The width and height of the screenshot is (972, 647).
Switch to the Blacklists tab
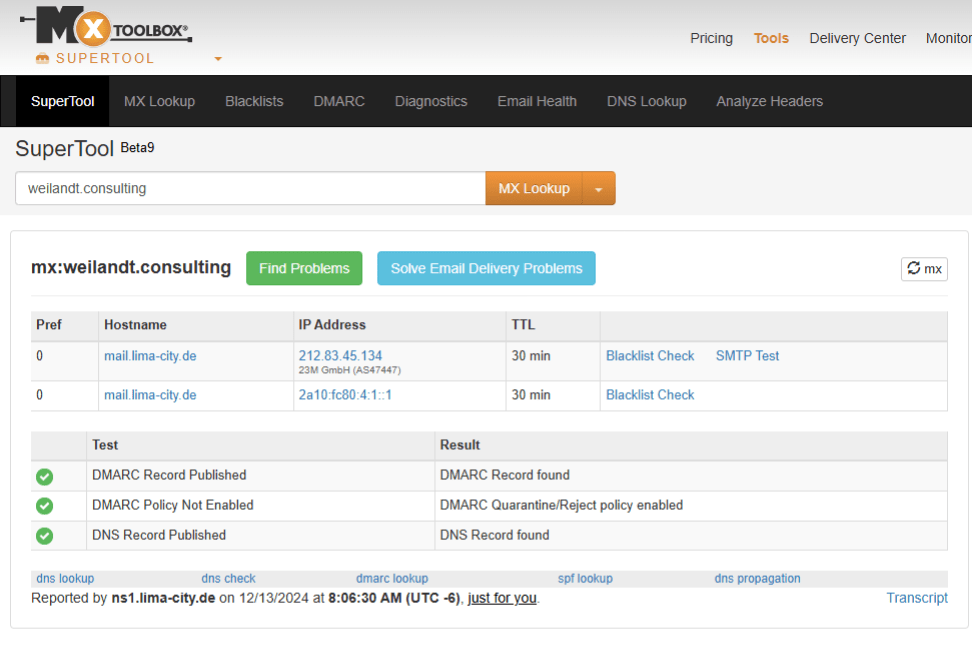(x=254, y=102)
